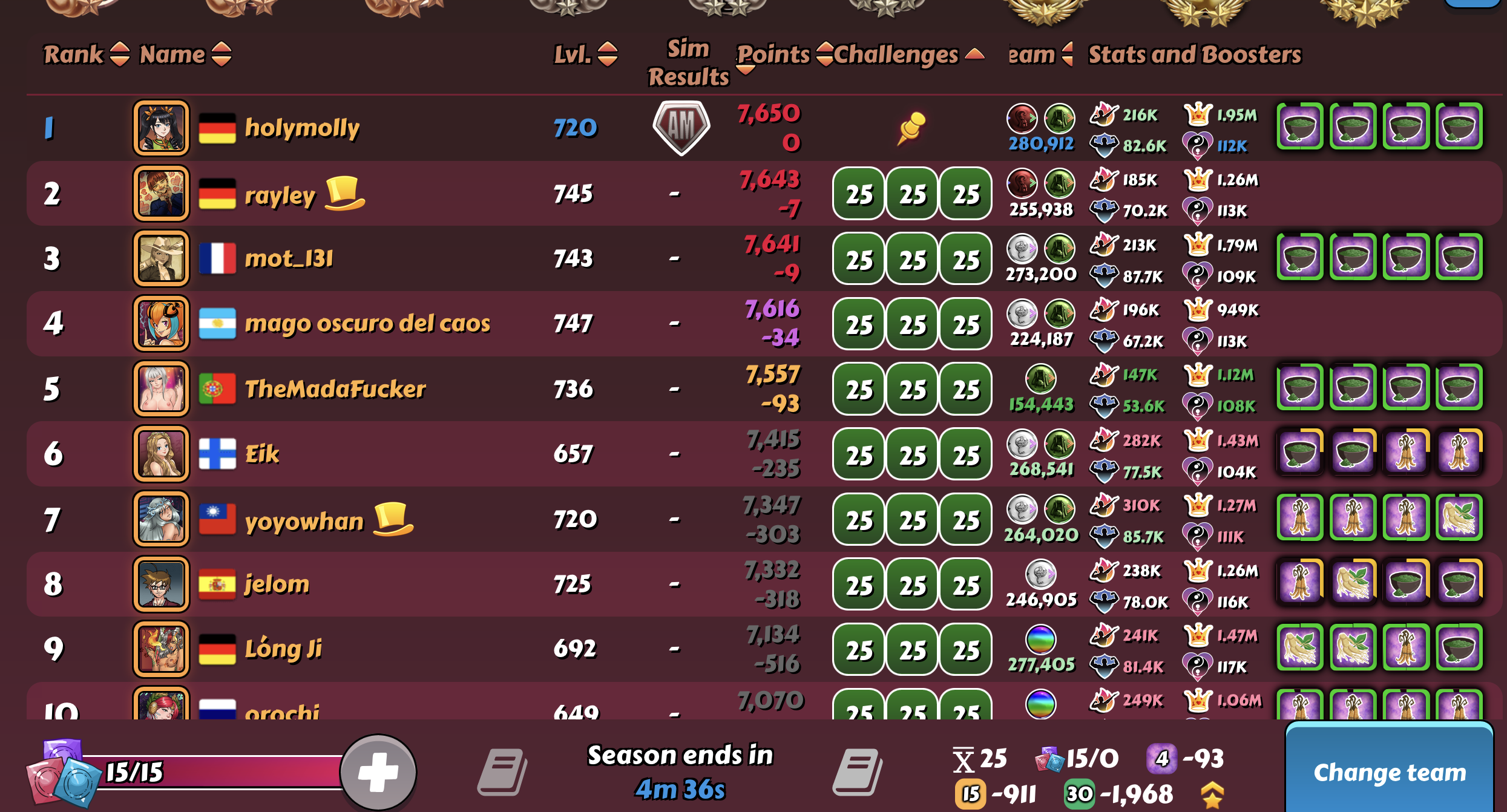Open the right book icon near season timer
The width and height of the screenshot is (1507, 812).
858,773
